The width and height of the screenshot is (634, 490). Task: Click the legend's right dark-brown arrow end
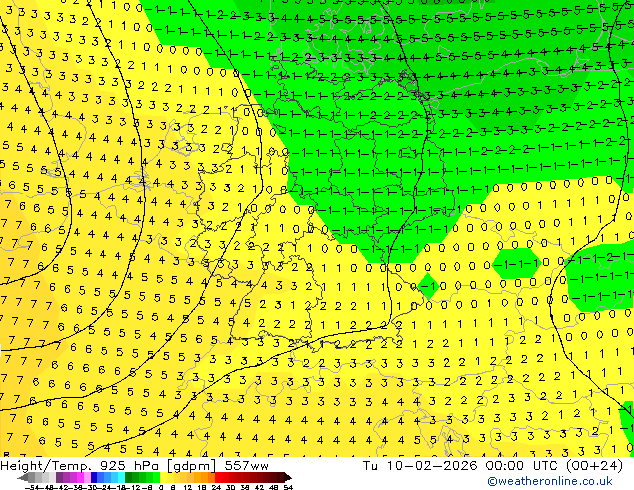(288, 478)
